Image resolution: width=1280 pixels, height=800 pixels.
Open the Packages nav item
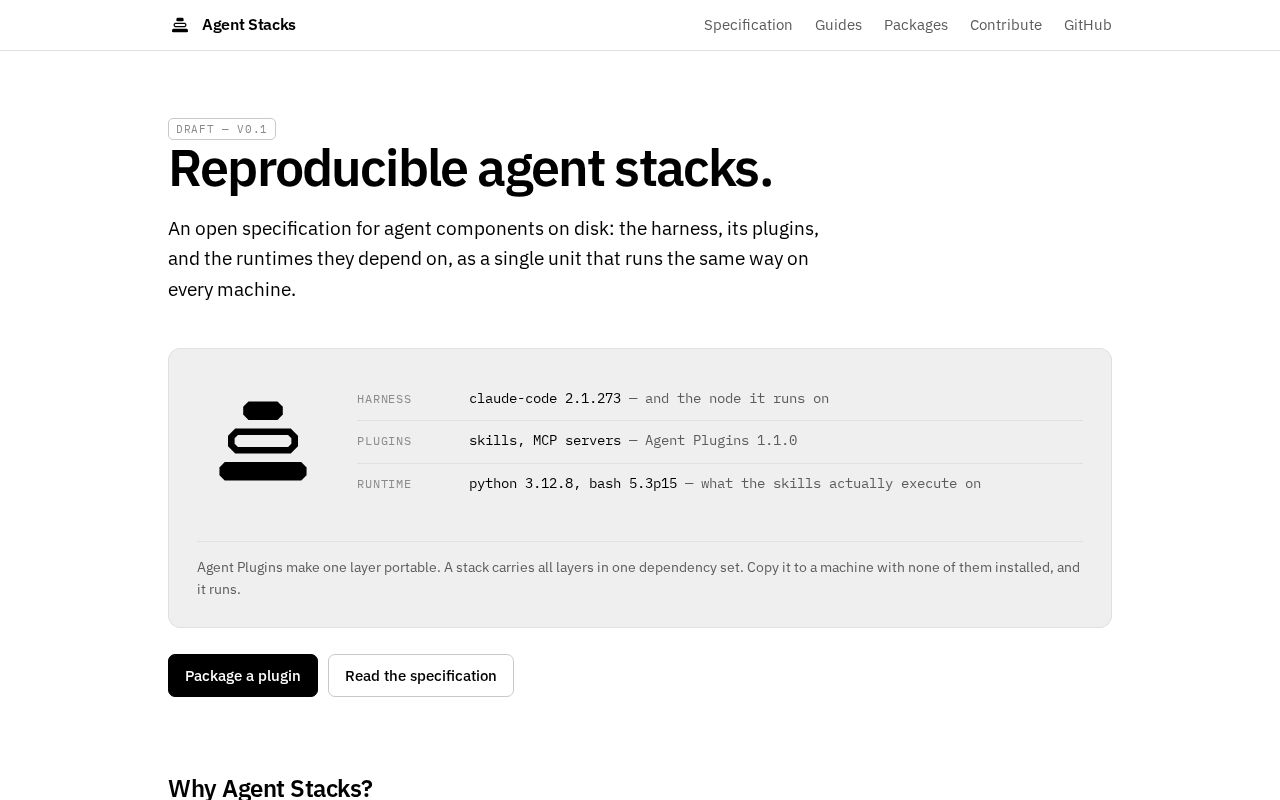pyautogui.click(x=916, y=25)
